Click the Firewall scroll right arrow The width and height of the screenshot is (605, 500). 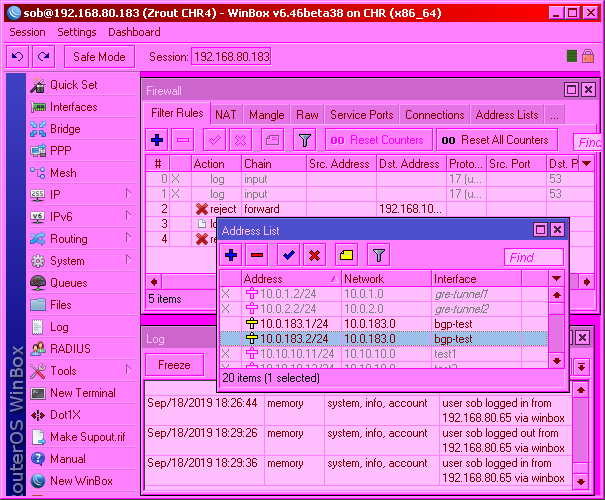(586, 282)
